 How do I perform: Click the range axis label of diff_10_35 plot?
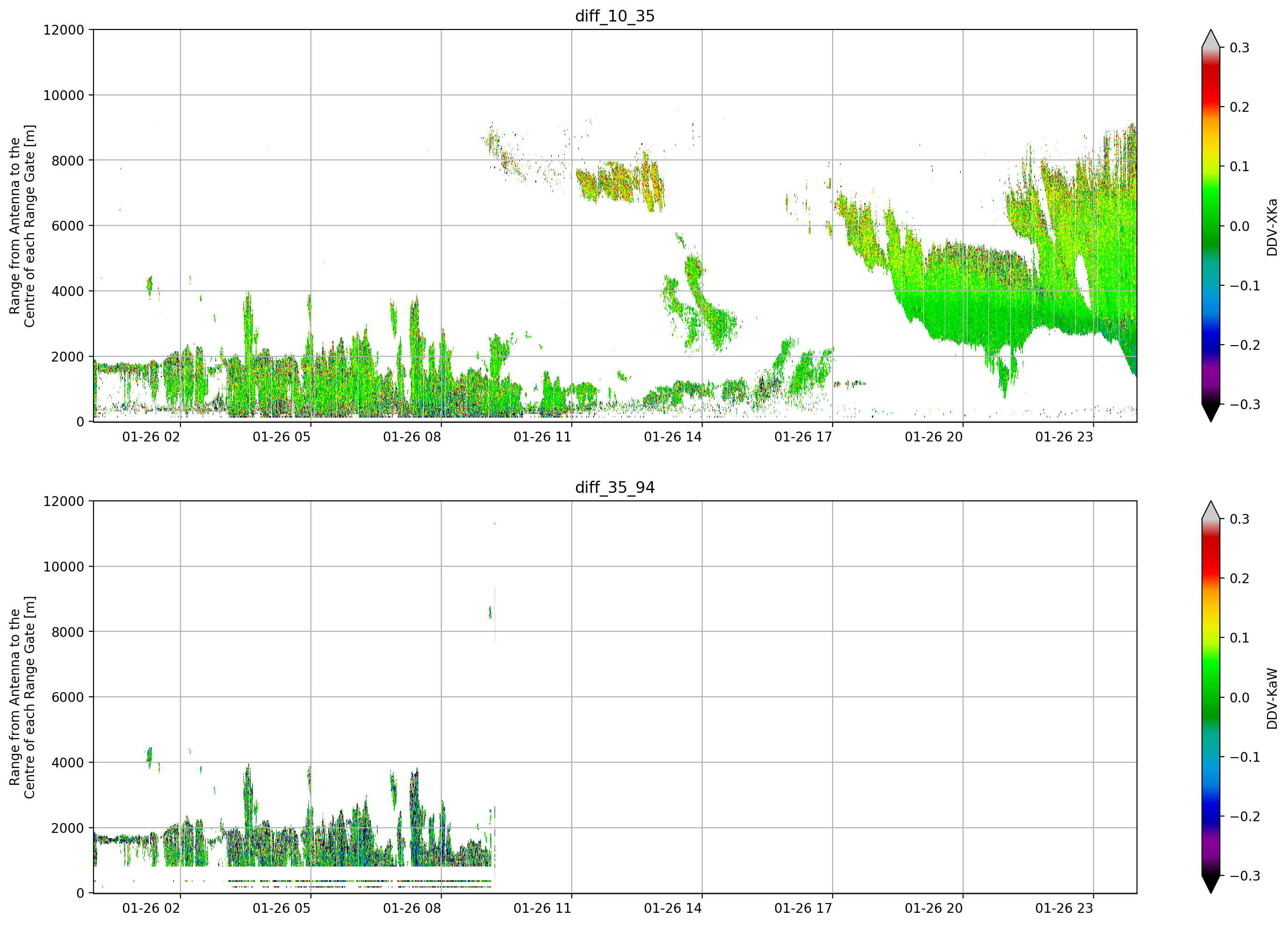point(22,225)
